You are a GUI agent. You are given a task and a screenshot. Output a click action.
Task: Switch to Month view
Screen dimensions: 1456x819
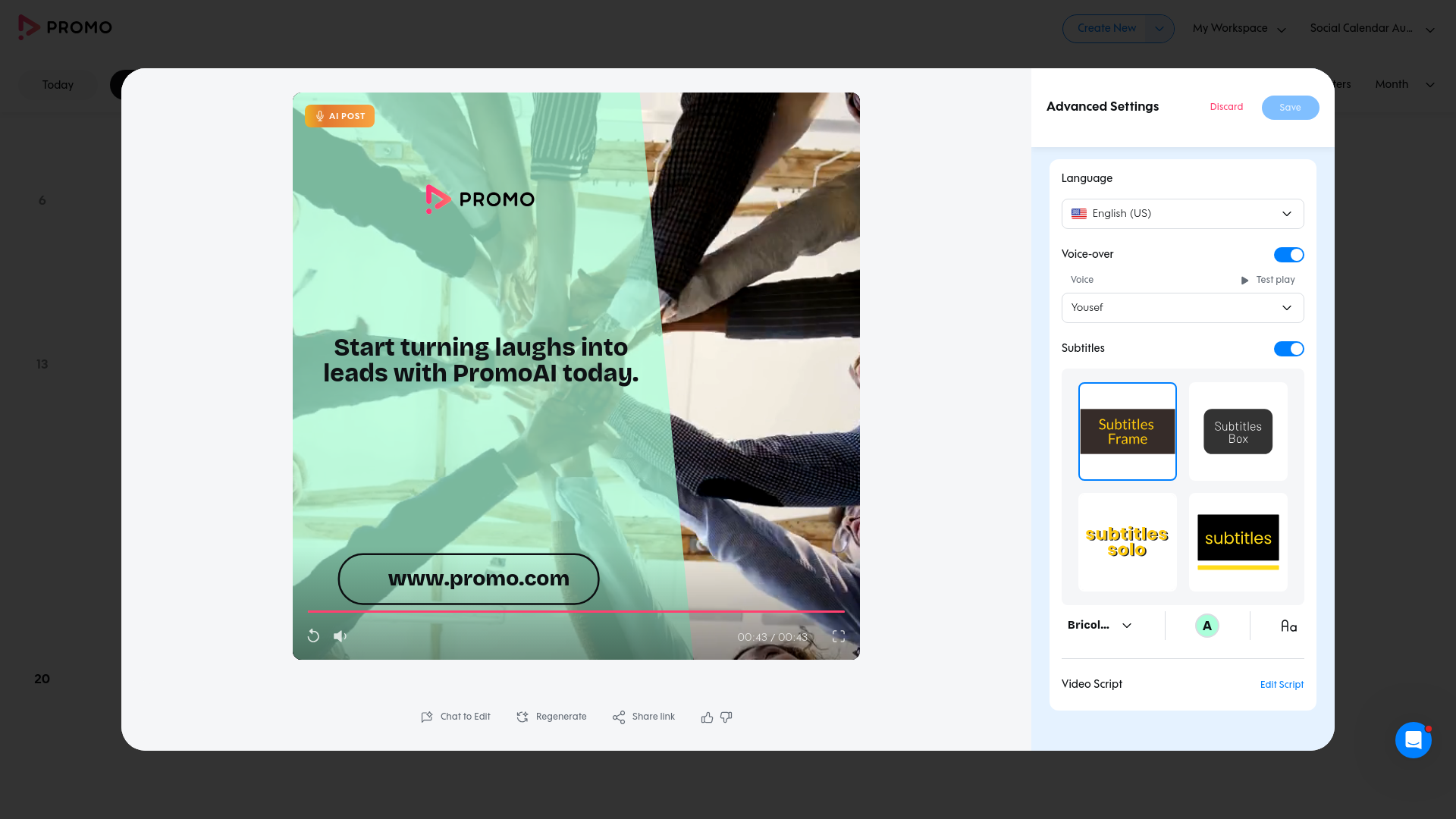tap(1401, 84)
